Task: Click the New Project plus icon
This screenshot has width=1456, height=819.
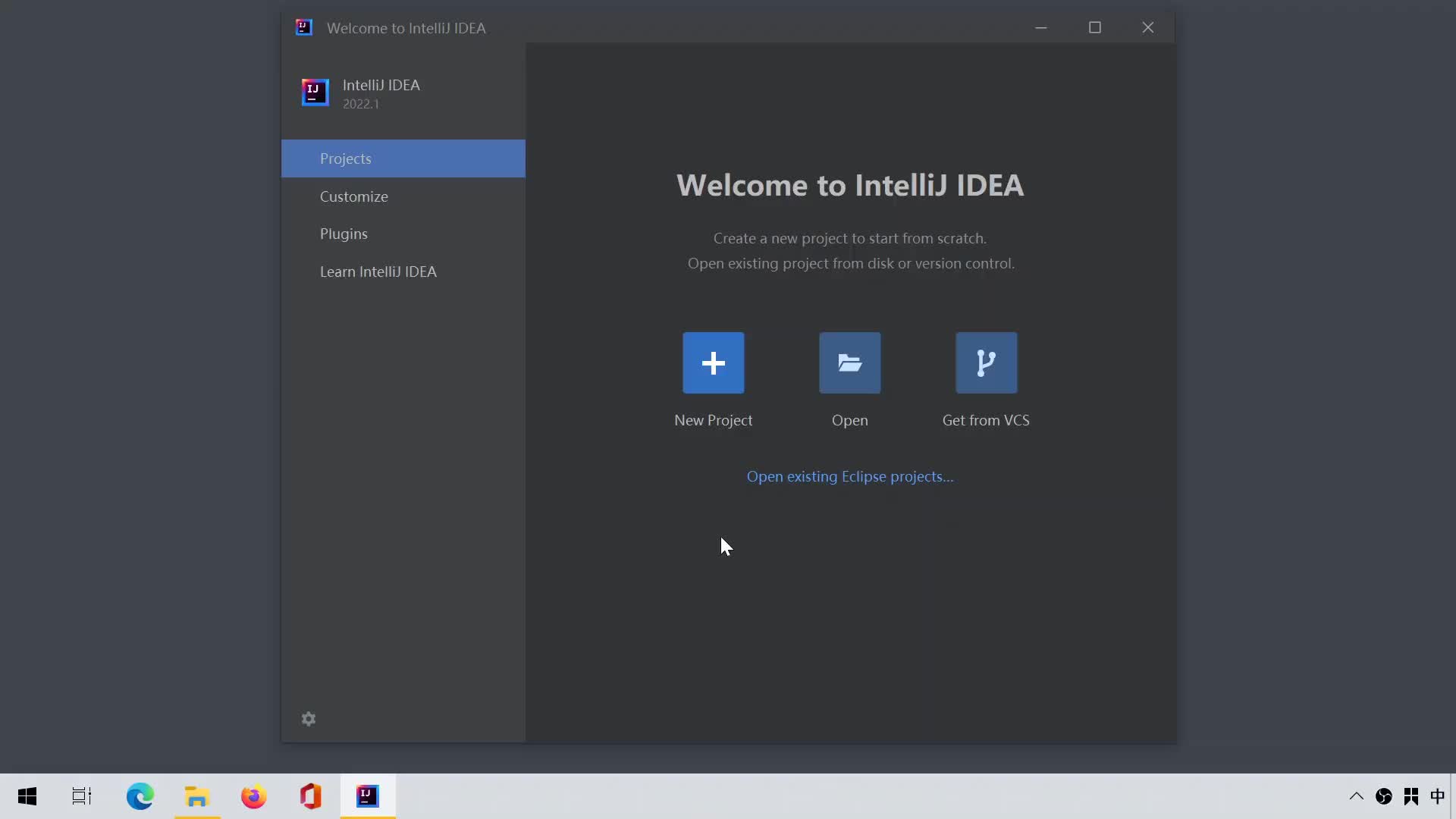Action: (713, 362)
